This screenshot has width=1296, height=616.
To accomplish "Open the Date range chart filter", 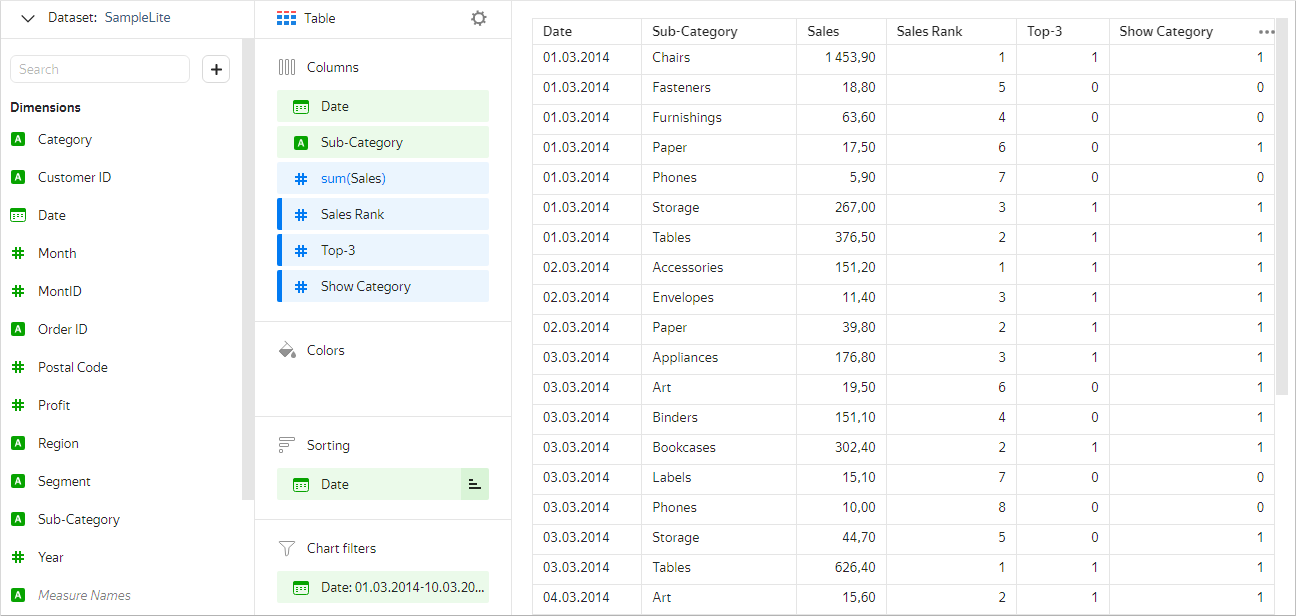I will (x=383, y=587).
